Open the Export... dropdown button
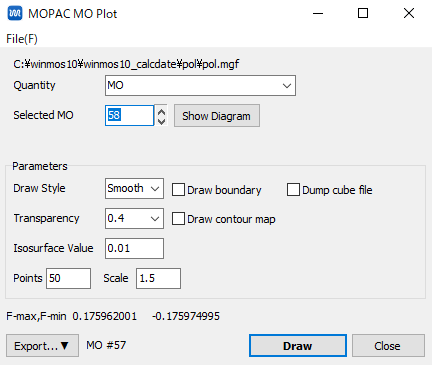Image resolution: width=432 pixels, height=365 pixels. (x=42, y=346)
